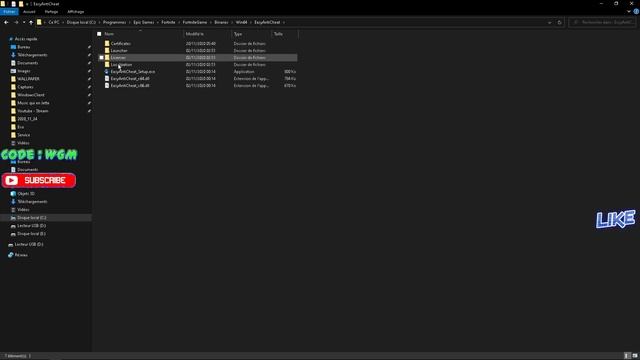The width and height of the screenshot is (640, 360).
Task: Tick the select-all checkbox beside Nom
Action: coord(99,34)
